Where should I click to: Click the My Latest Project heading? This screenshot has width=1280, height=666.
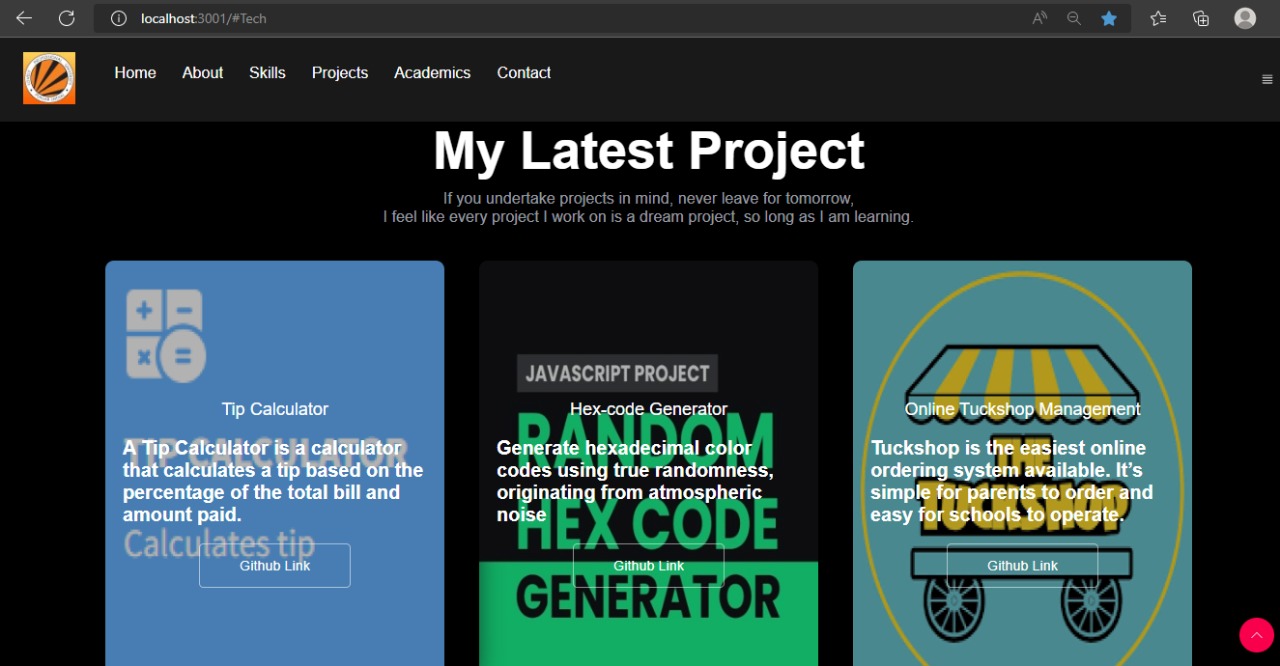pyautogui.click(x=649, y=151)
